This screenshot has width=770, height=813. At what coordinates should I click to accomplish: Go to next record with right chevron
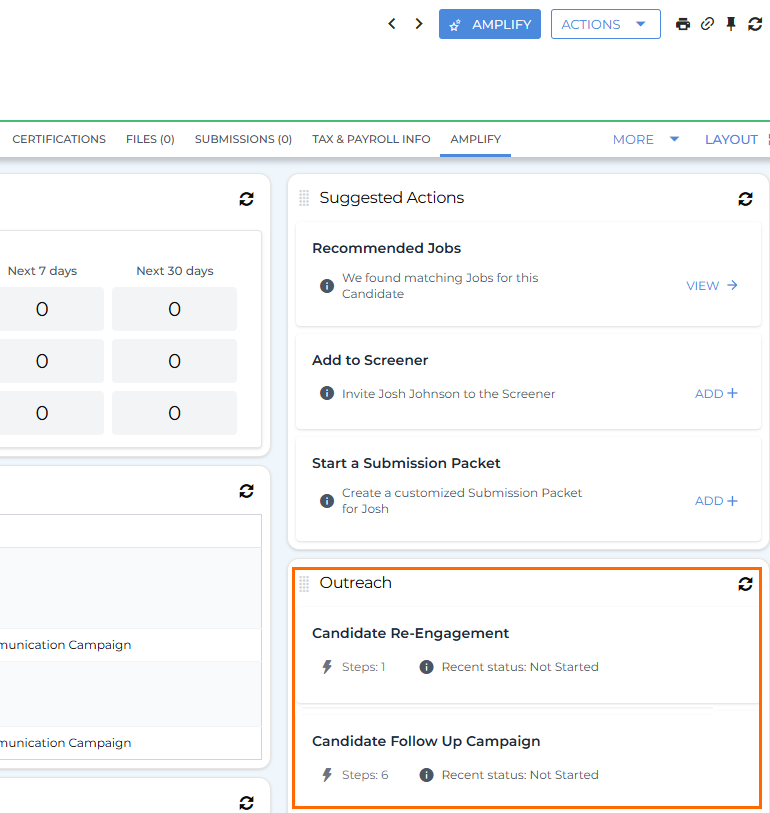point(419,24)
